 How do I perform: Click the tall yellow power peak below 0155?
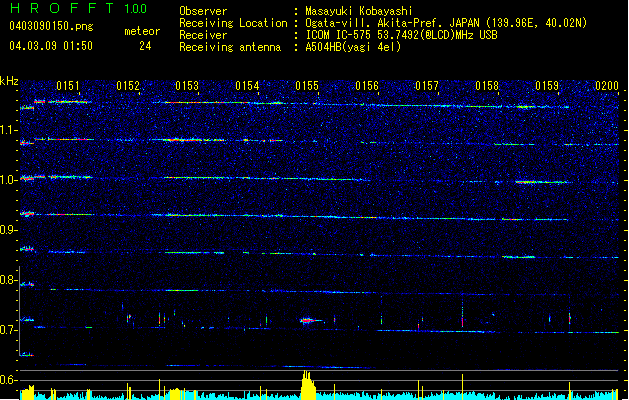pos(308,385)
